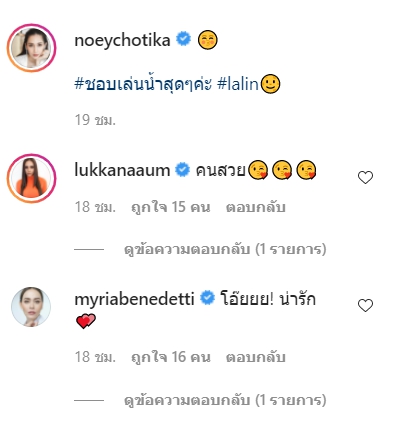Click lukkanaaum's verified badge
Screen dimensions: 401x425
coord(182,170)
